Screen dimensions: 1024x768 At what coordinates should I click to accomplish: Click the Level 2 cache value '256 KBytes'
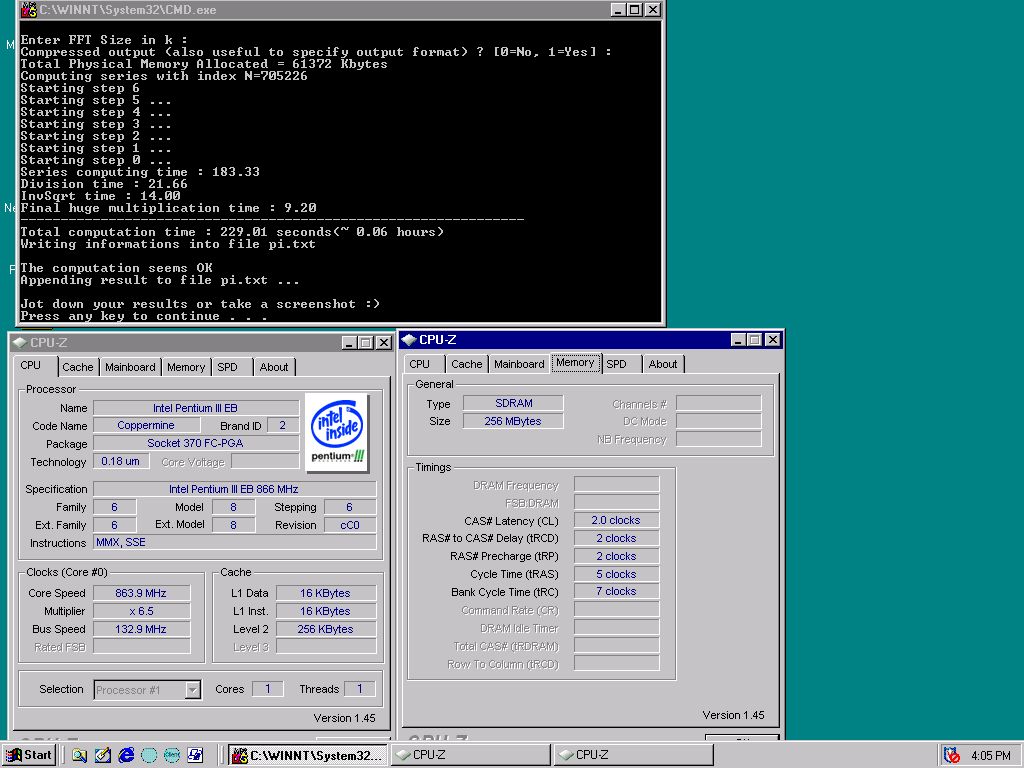[x=326, y=629]
